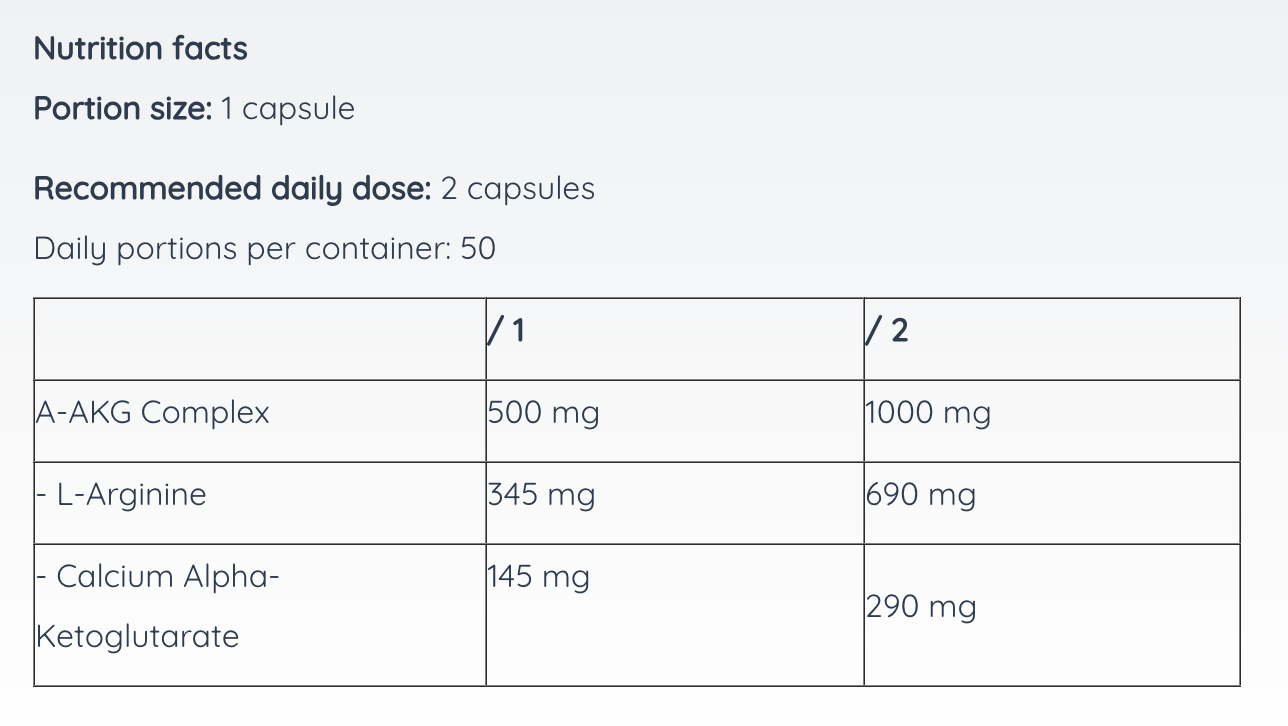This screenshot has height=726, width=1288.
Task: Click the Recommended daily dose text
Action: point(232,188)
